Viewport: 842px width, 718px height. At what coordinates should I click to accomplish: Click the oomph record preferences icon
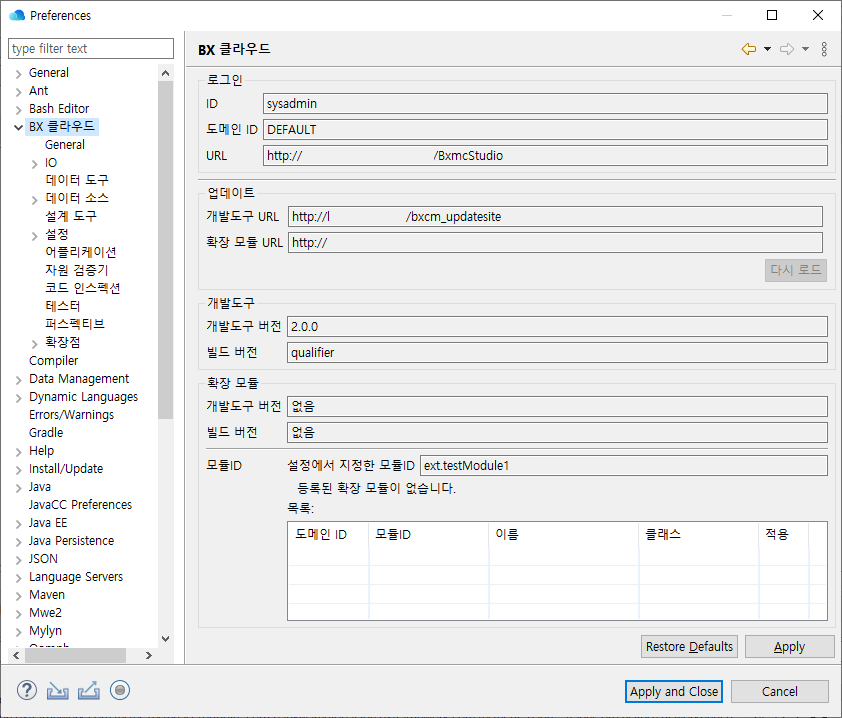click(121, 690)
